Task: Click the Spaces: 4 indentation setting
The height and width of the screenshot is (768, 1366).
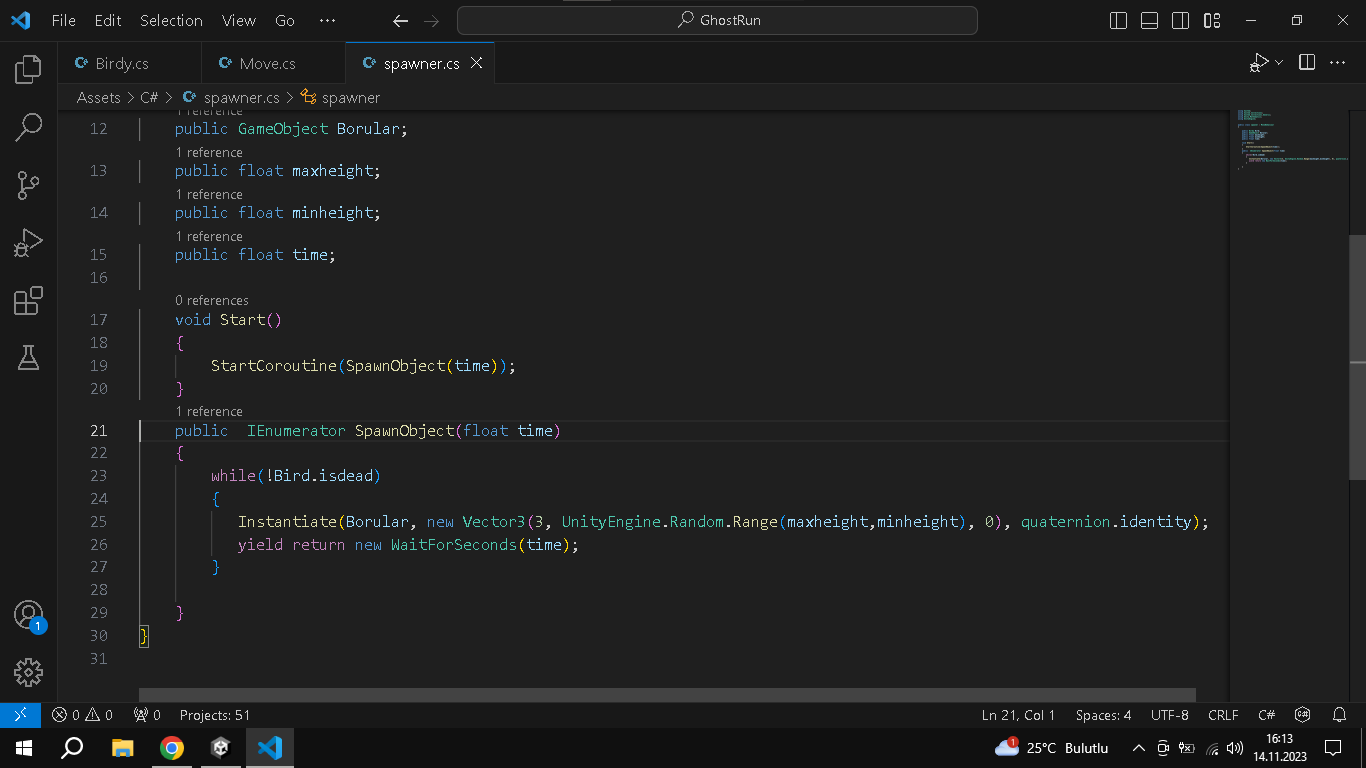Action: tap(1103, 715)
